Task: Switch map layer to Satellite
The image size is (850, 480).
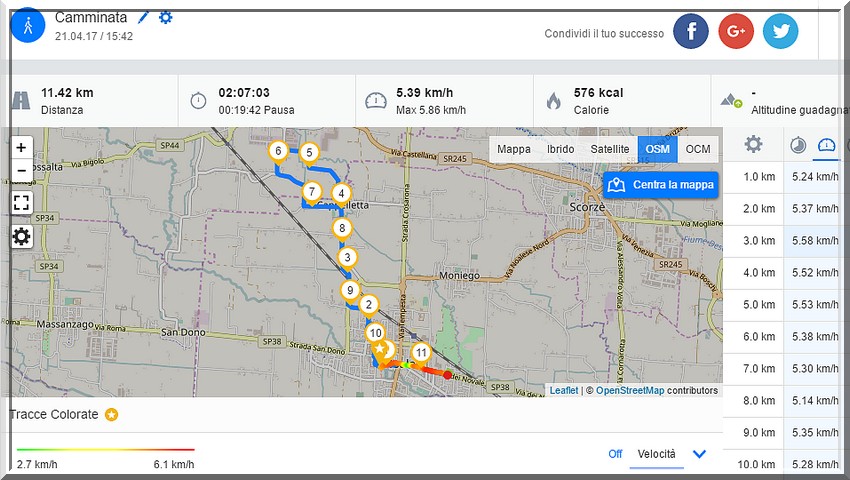Action: click(610, 149)
